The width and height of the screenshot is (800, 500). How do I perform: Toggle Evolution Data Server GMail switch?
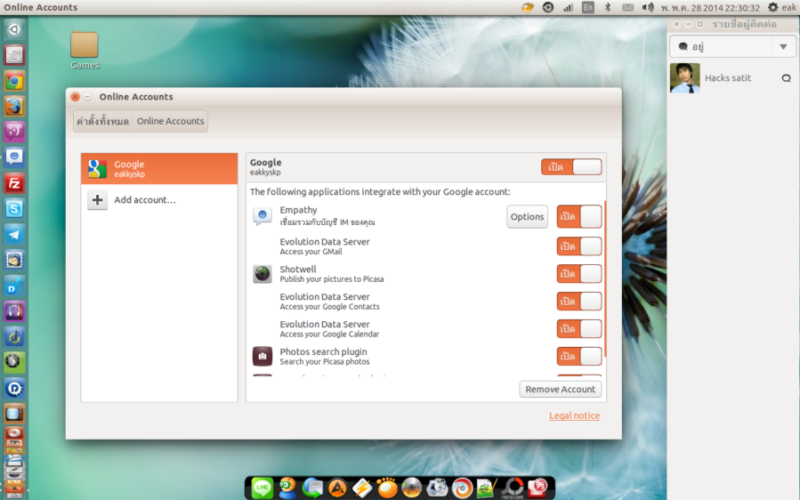579,246
